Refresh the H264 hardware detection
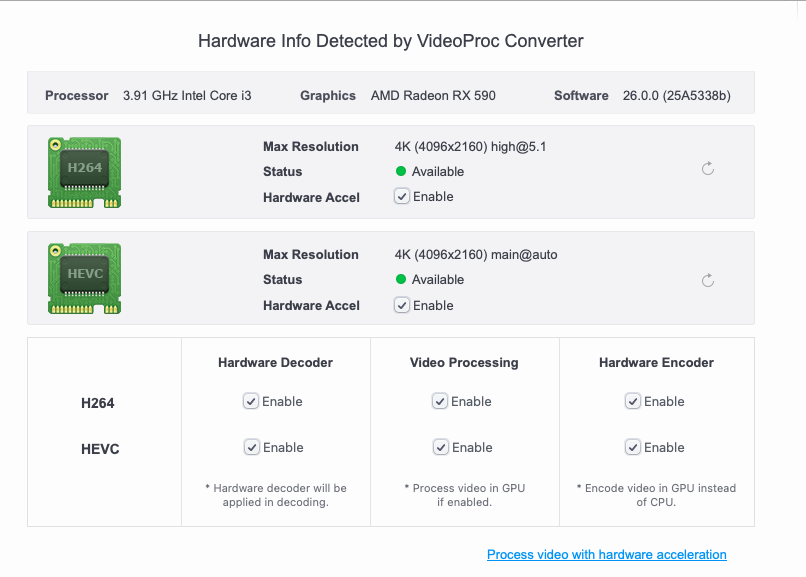806x577 pixels. point(708,169)
